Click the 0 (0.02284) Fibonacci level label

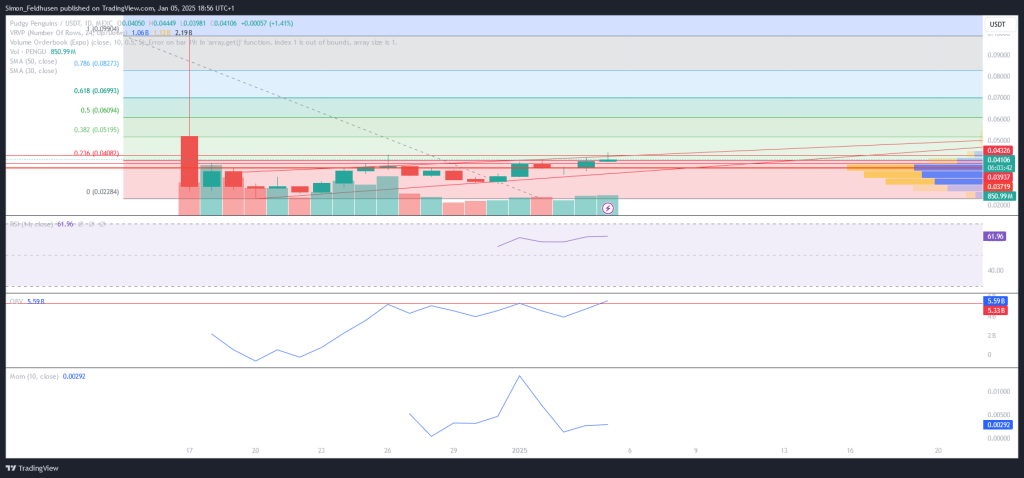(103, 191)
